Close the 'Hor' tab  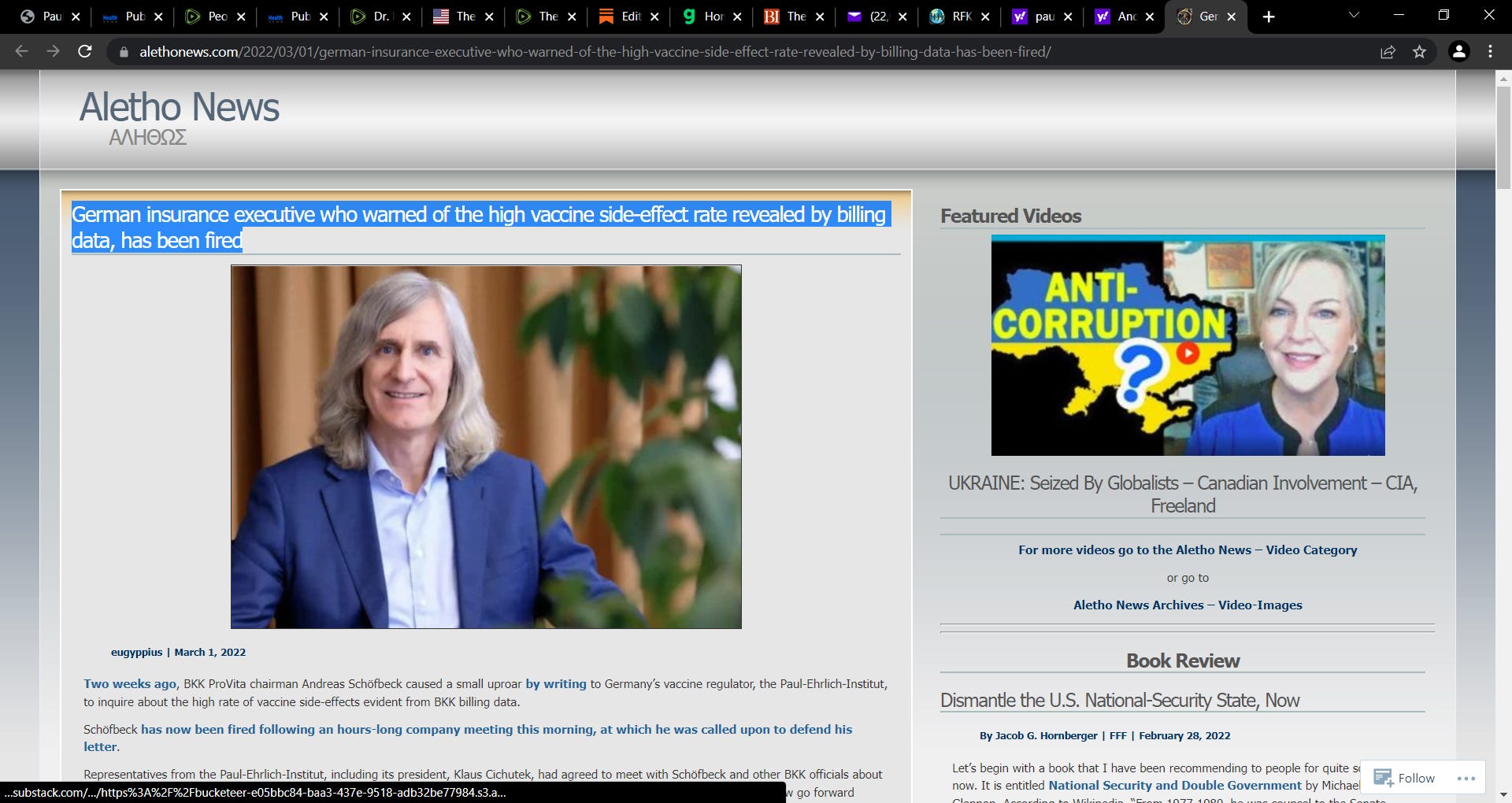737,17
